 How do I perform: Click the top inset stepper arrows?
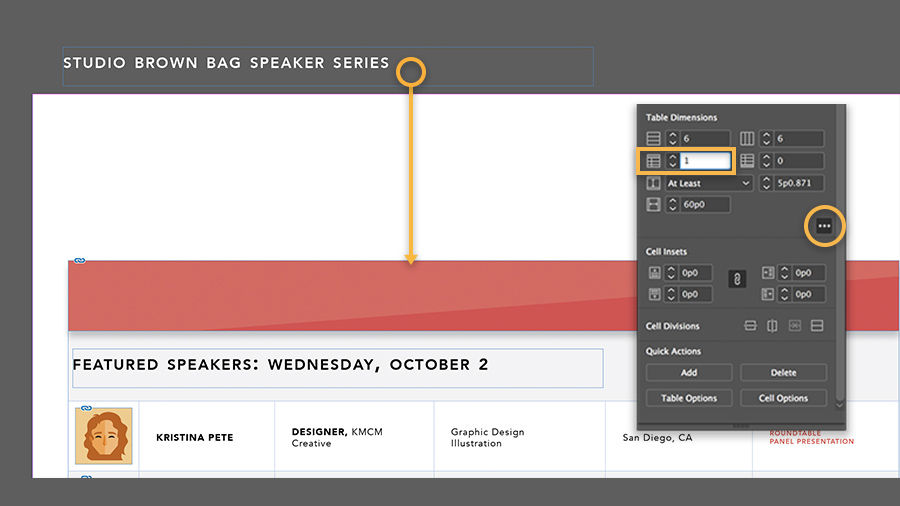[671, 273]
